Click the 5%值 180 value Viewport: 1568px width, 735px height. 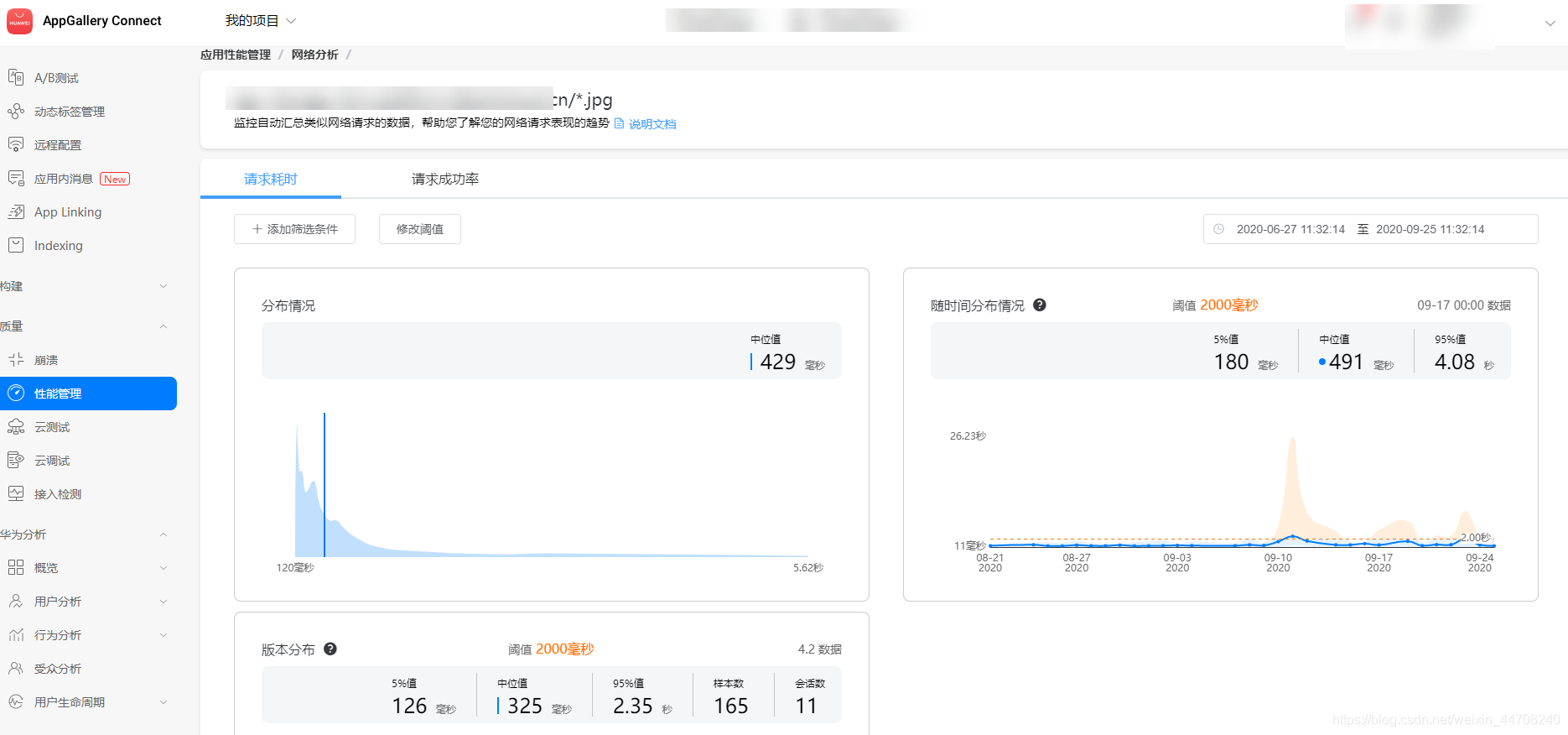pos(1232,362)
